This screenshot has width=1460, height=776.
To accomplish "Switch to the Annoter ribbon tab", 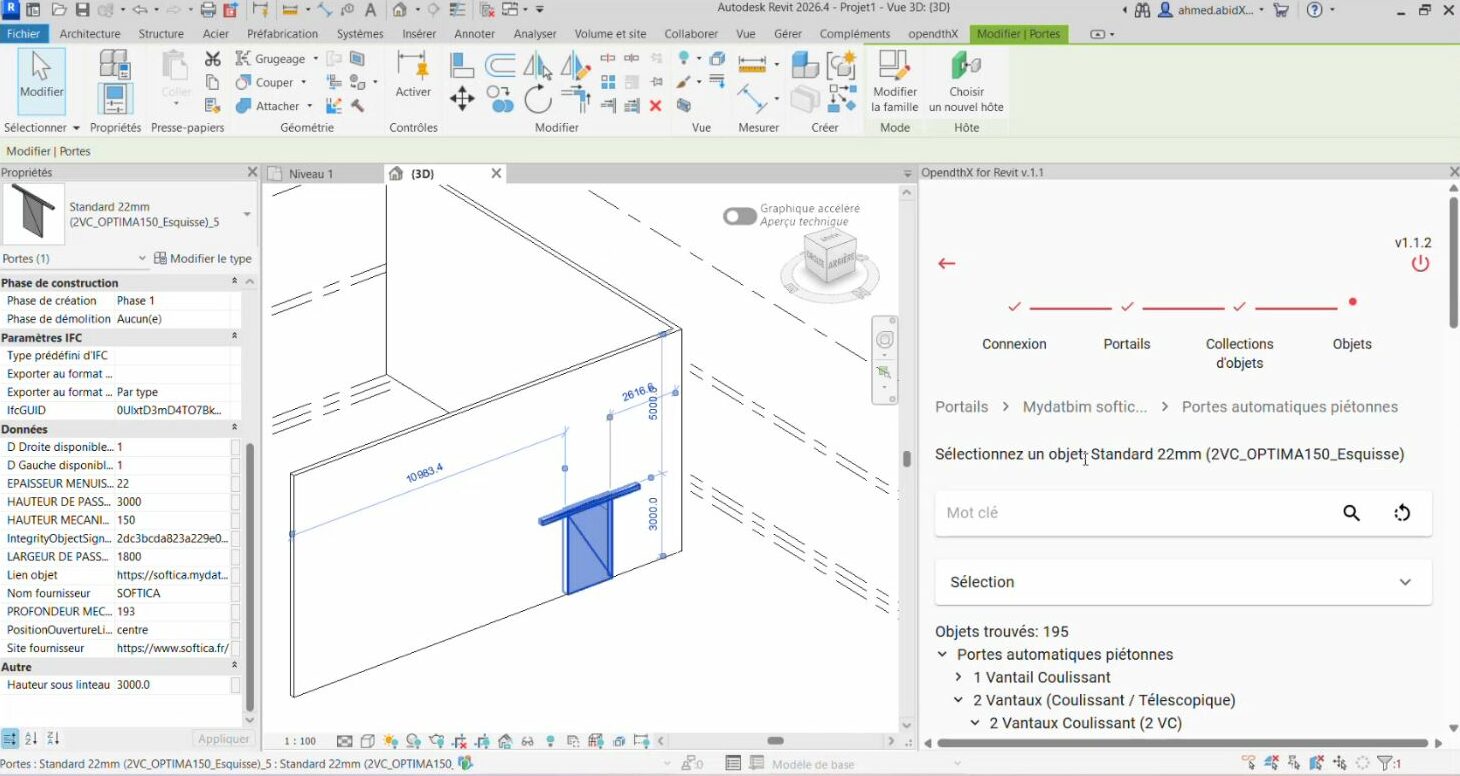I will (475, 34).
